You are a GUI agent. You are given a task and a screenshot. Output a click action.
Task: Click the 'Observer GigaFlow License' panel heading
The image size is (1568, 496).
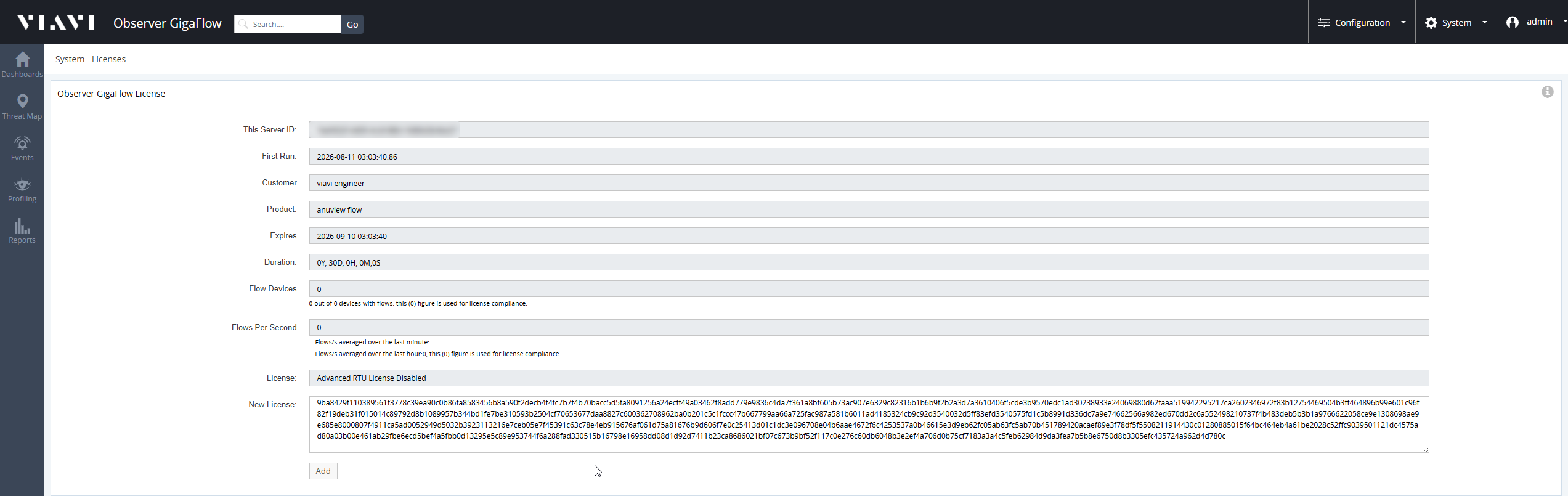(112, 94)
